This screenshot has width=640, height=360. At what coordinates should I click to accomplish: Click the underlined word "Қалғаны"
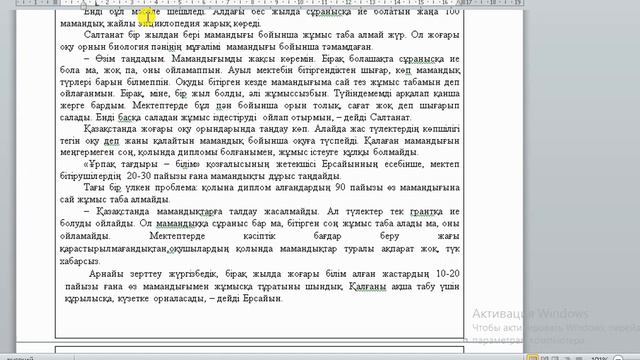click(367, 287)
